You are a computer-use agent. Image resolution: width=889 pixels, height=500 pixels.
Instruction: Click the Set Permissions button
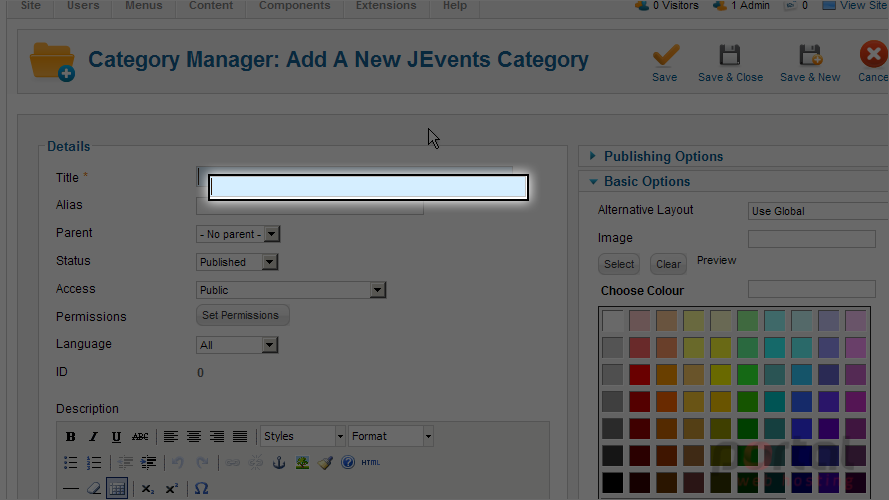[243, 315]
